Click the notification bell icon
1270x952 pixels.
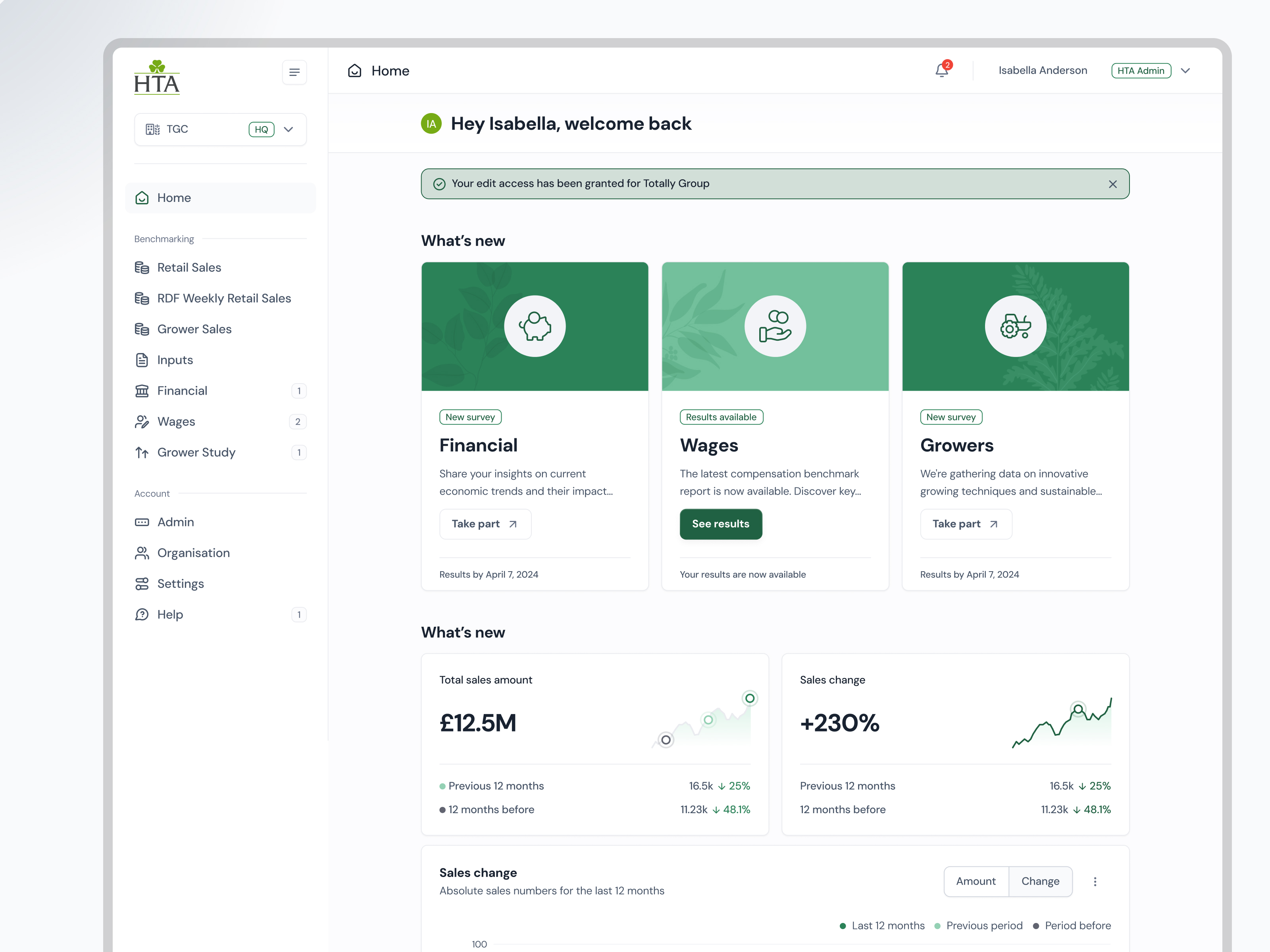click(x=942, y=71)
